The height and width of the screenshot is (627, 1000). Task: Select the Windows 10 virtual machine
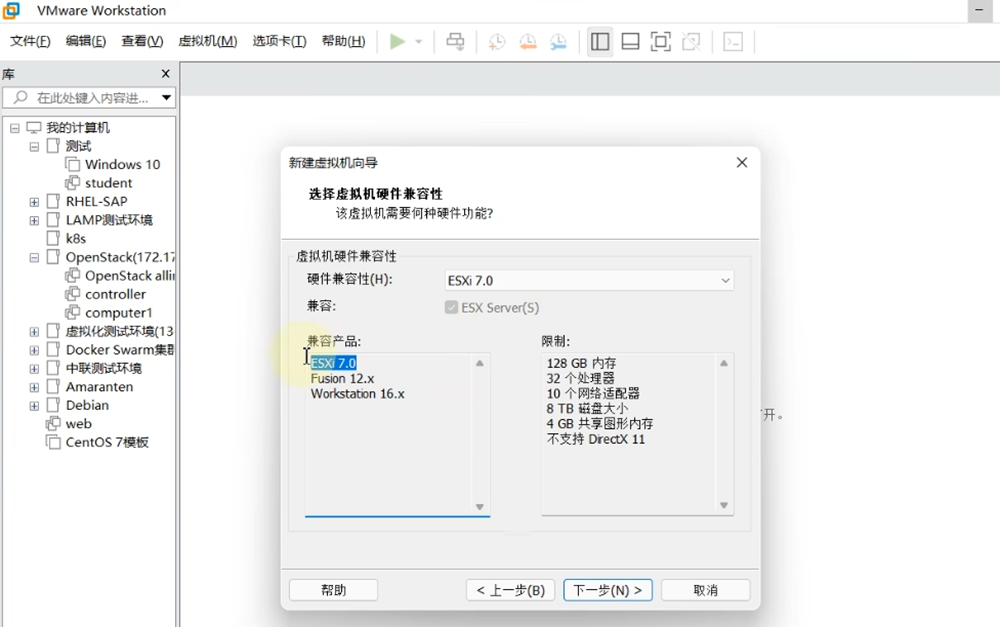122,165
